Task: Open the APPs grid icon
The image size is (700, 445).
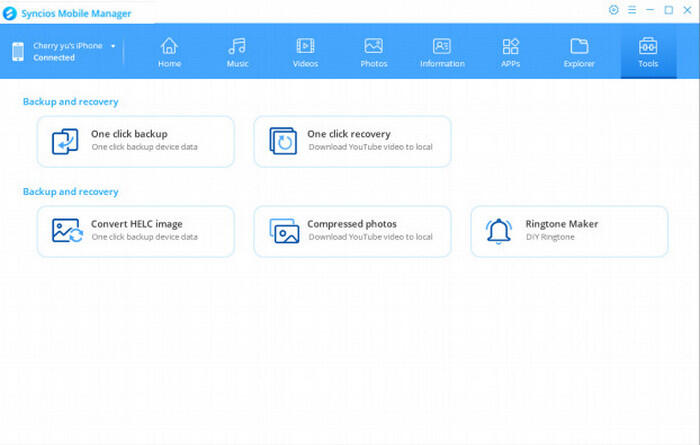Action: click(510, 46)
